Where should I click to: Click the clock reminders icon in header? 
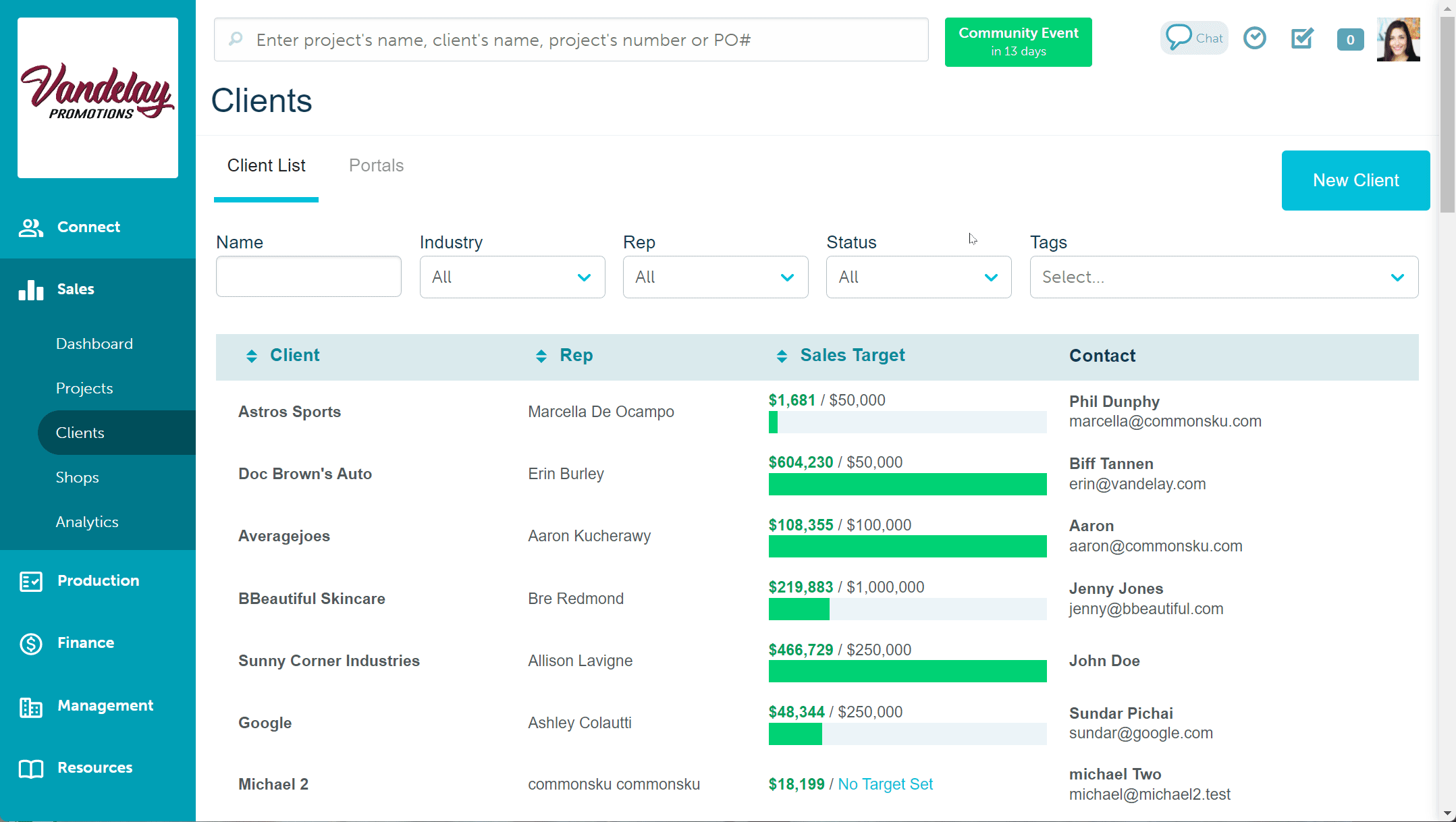tap(1254, 38)
